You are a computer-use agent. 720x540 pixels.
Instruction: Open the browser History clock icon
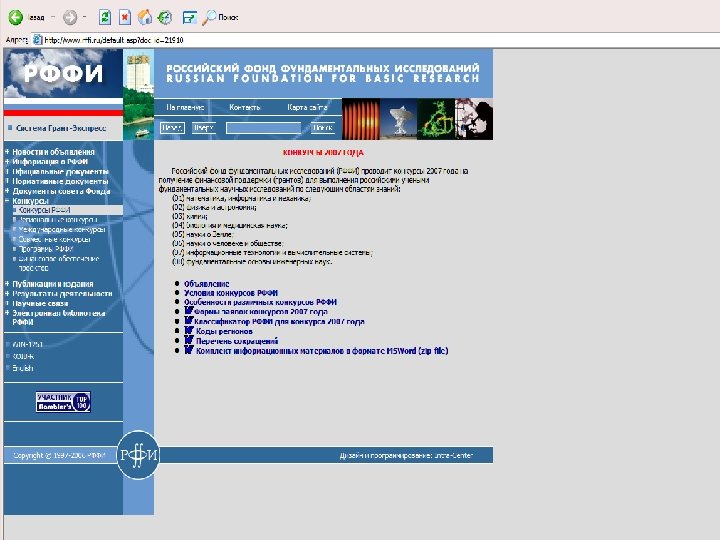coord(165,17)
